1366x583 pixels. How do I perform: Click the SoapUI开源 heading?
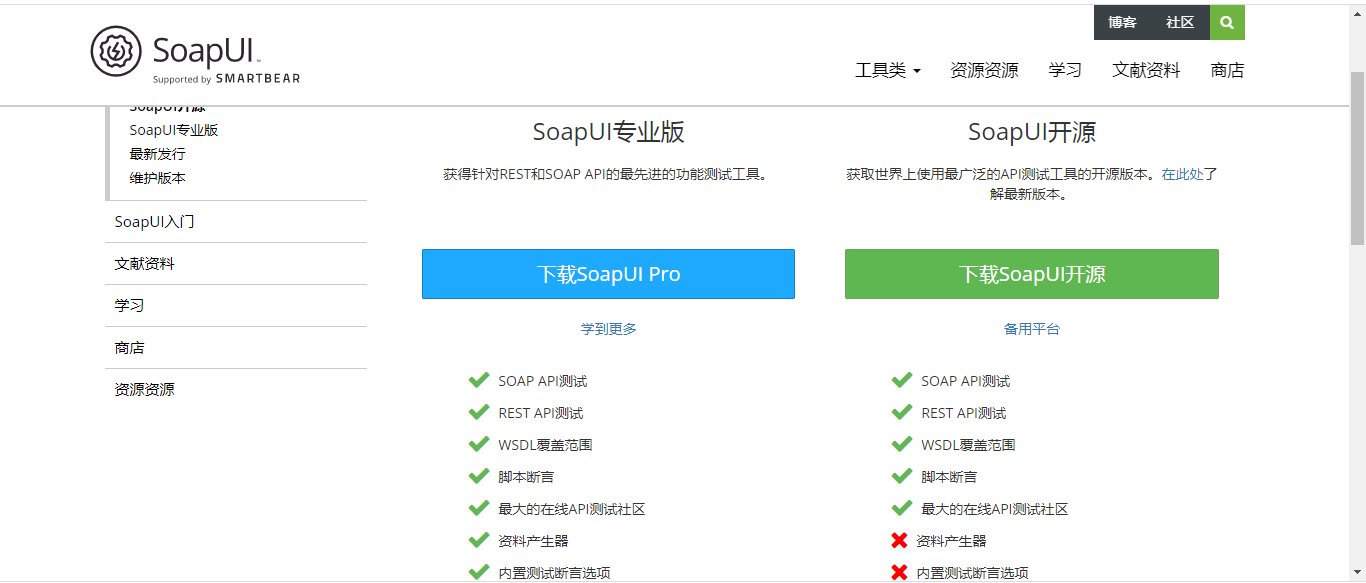1032,133
